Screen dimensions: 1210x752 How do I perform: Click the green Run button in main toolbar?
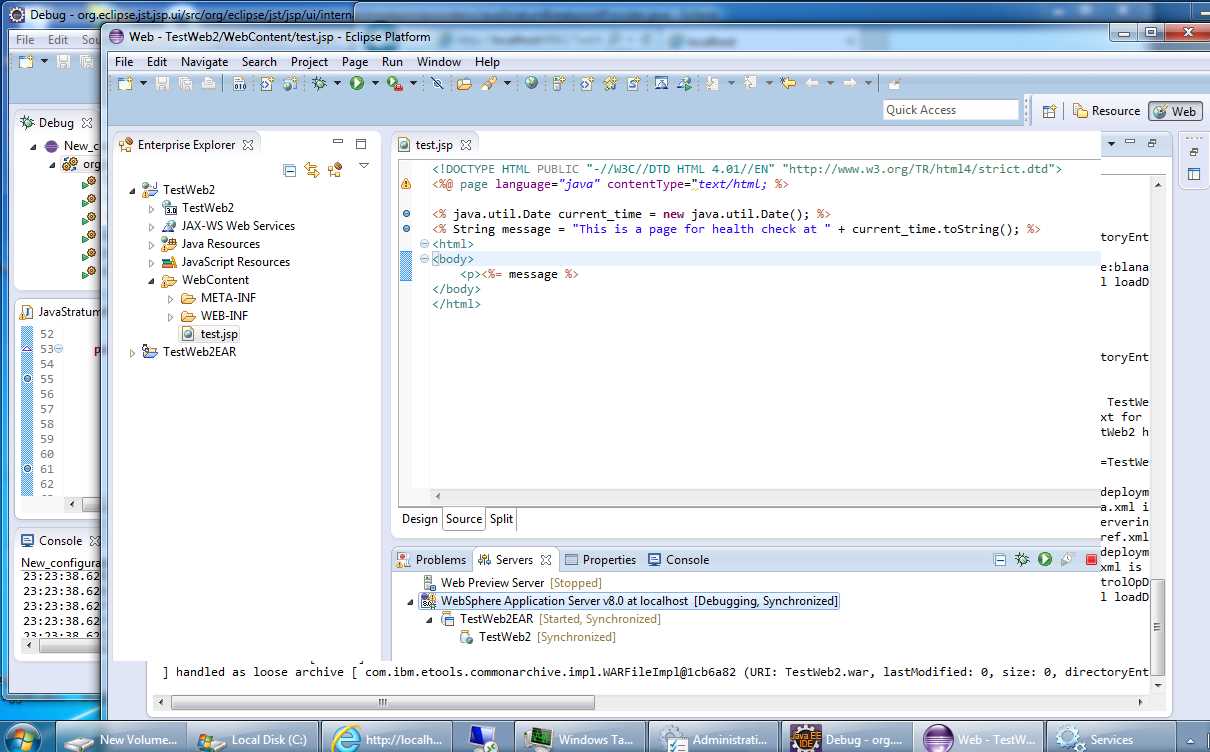[x=357, y=84]
